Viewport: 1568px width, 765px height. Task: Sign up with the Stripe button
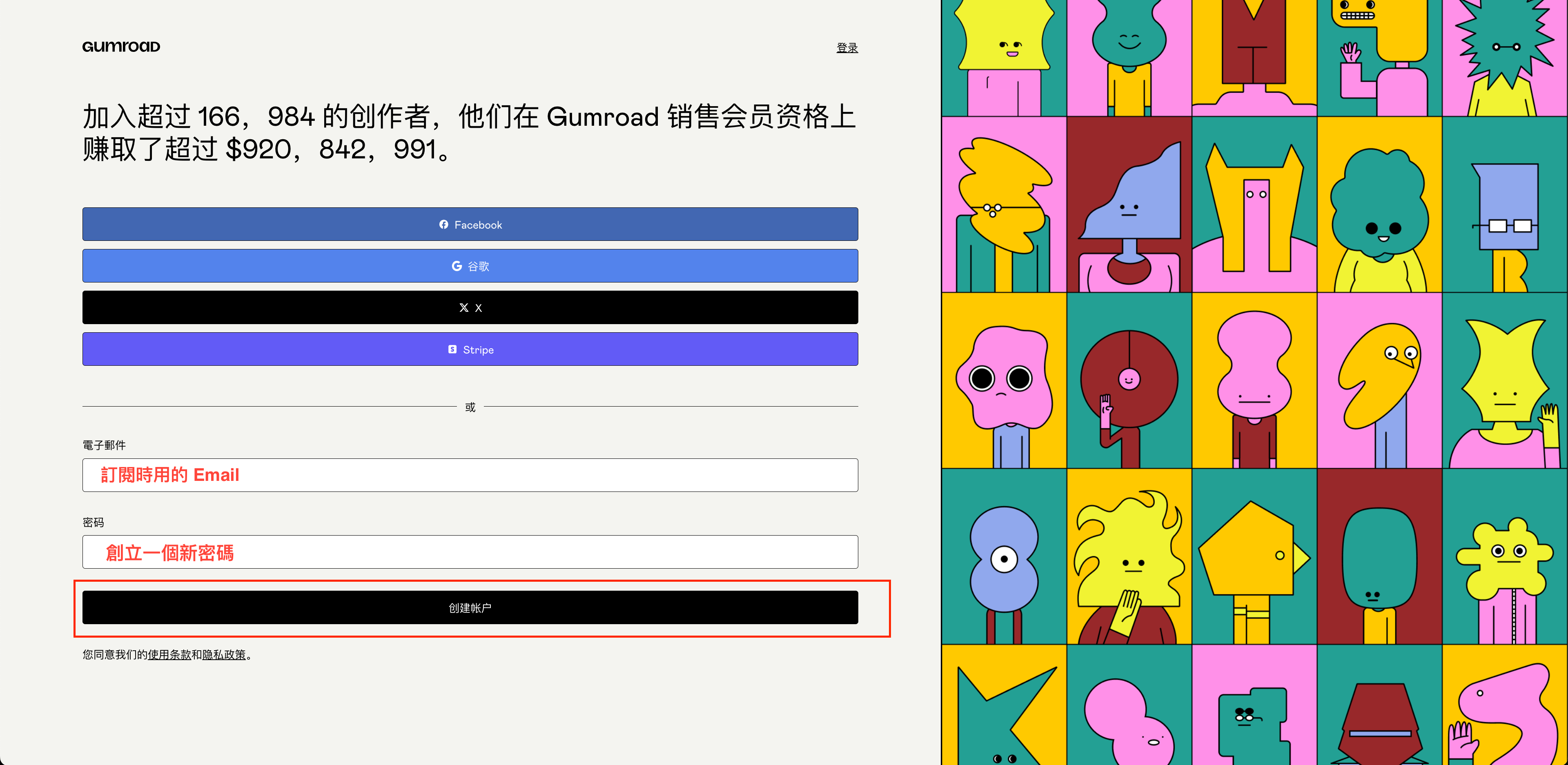[470, 349]
